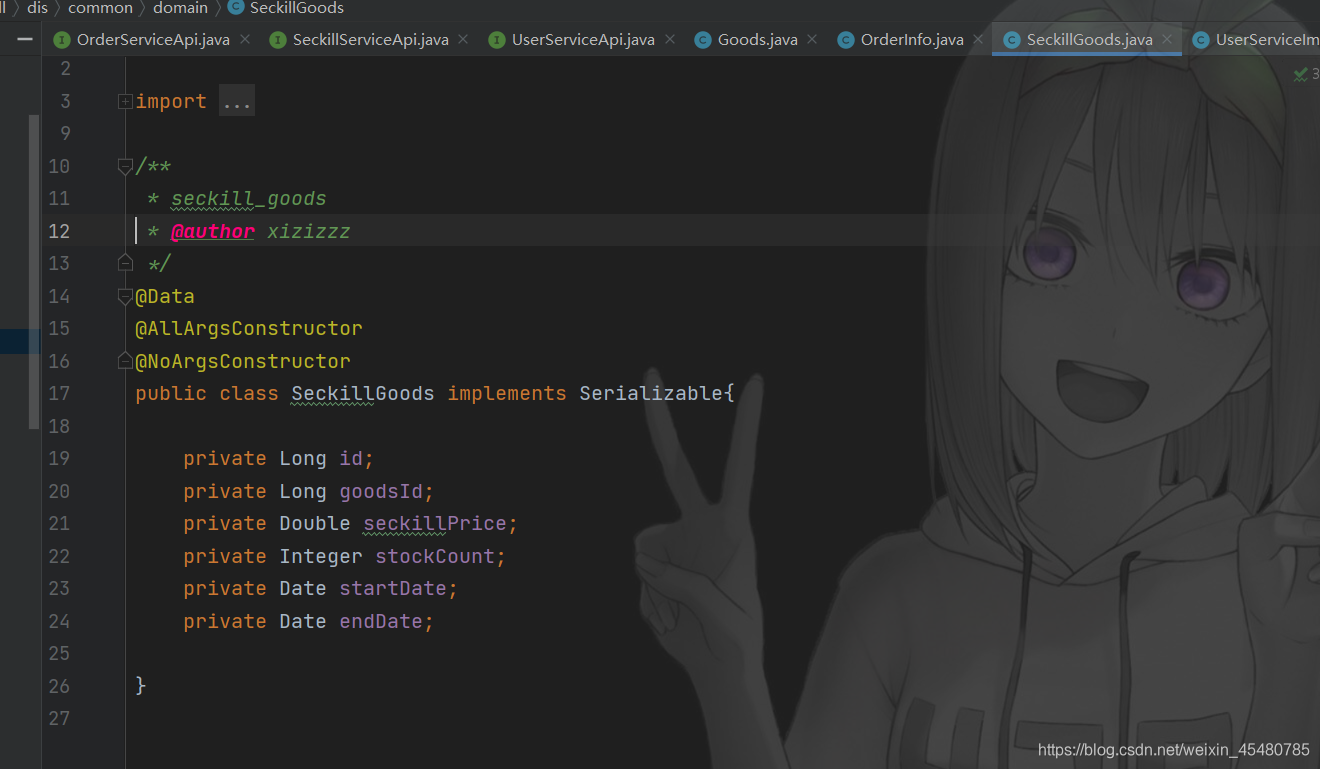Click the interface icon on UserServiceApi.java tab

(x=497, y=40)
